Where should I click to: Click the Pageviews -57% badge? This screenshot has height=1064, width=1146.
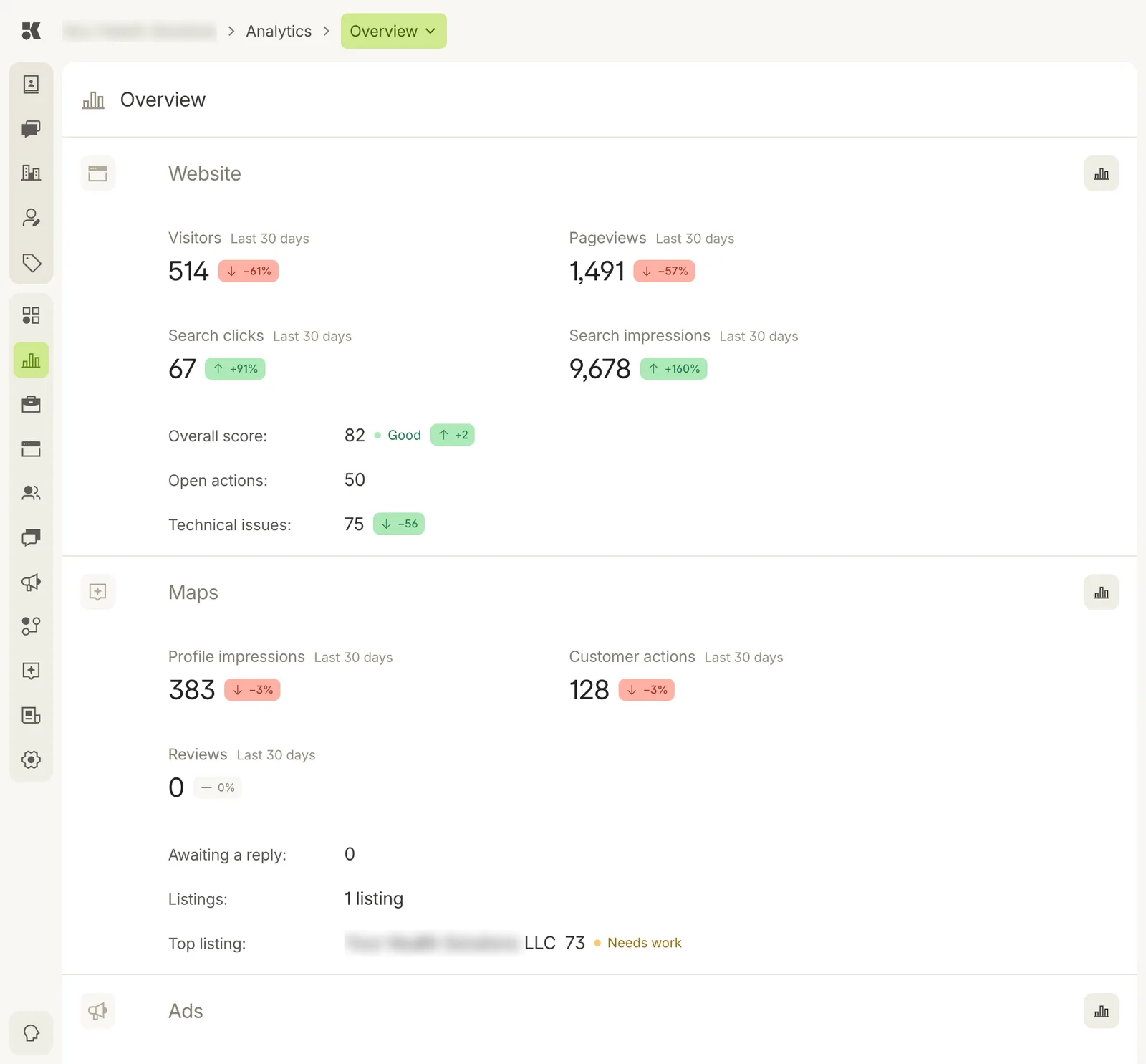point(664,271)
